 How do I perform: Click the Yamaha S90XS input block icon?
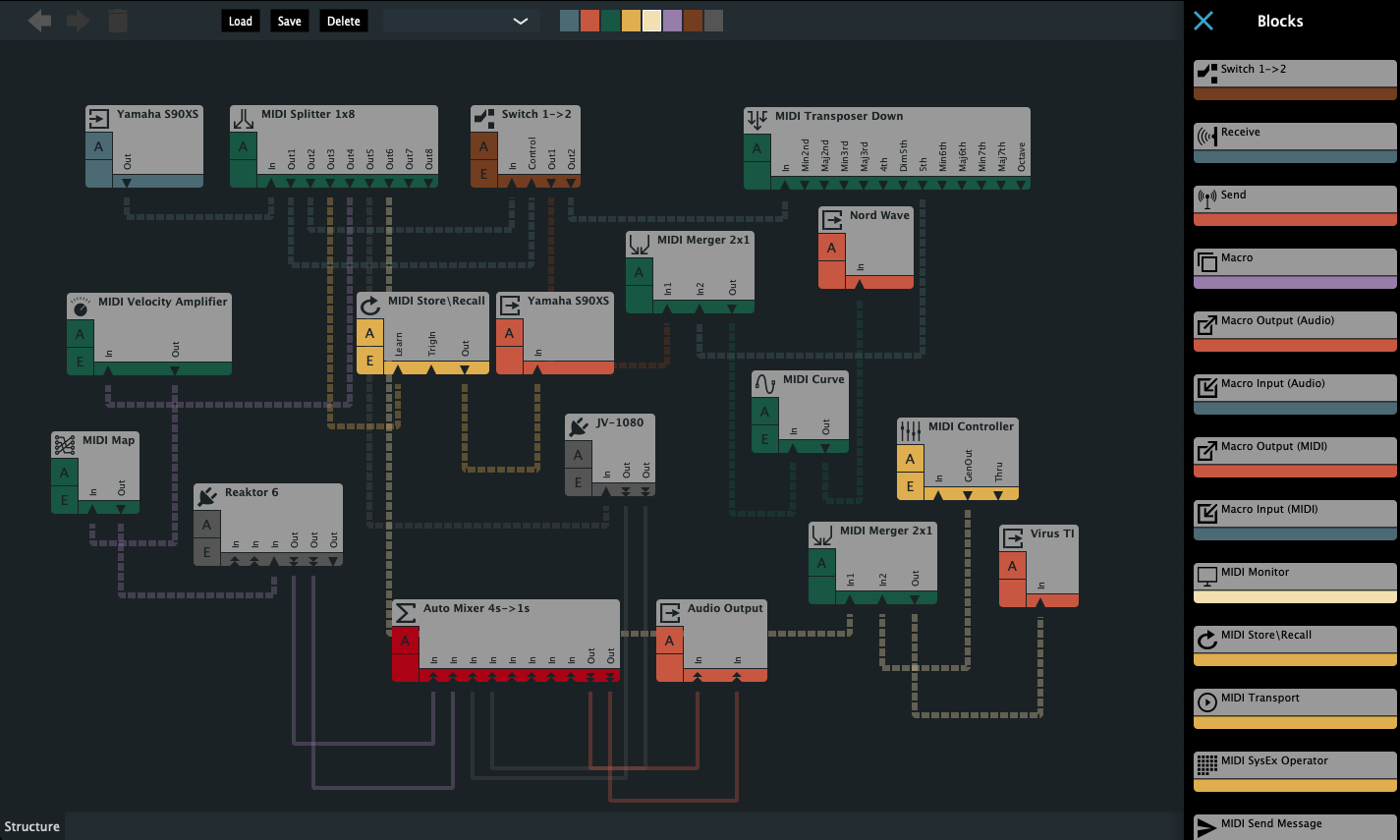pyautogui.click(x=98, y=119)
